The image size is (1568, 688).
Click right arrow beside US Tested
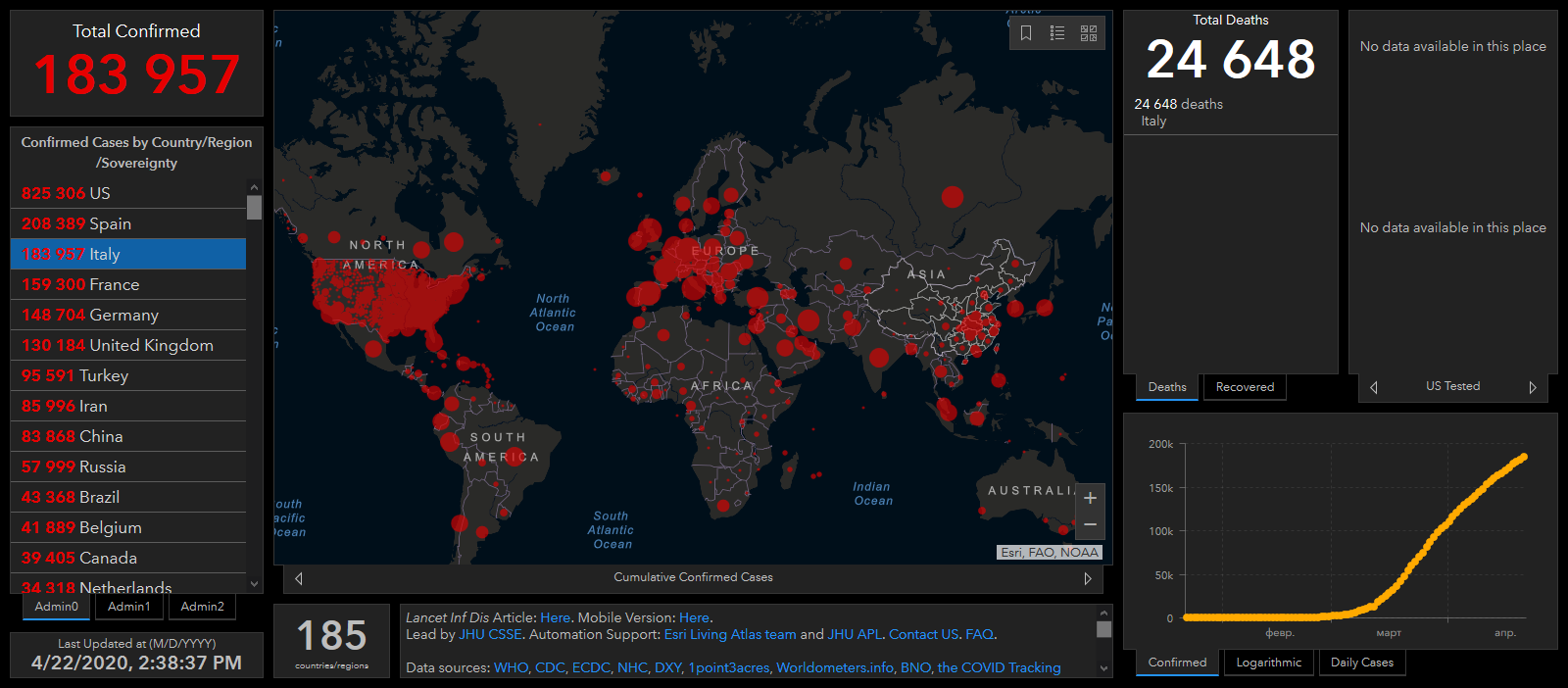click(1532, 387)
